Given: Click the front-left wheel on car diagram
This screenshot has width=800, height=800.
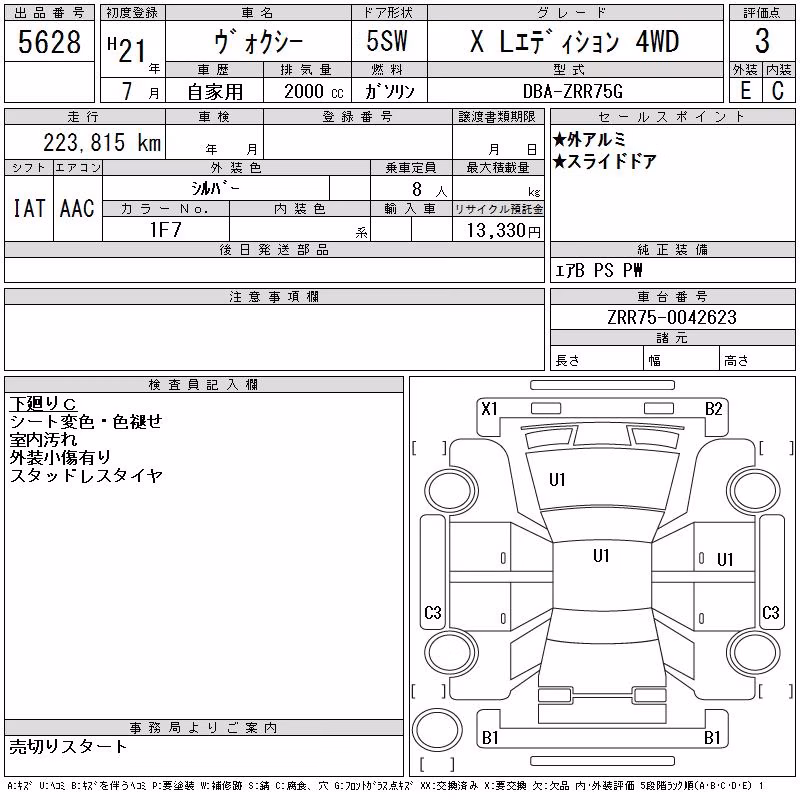Looking at the screenshot, I should pyautogui.click(x=452, y=491).
